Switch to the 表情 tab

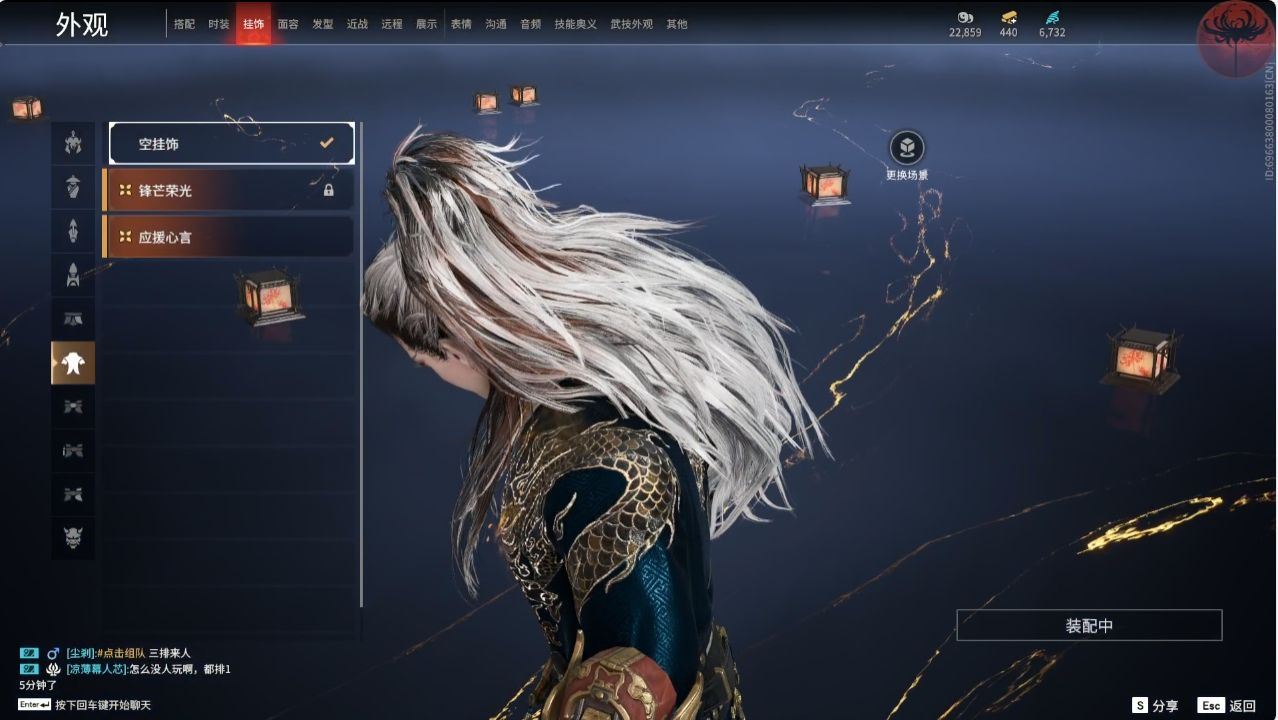[459, 24]
